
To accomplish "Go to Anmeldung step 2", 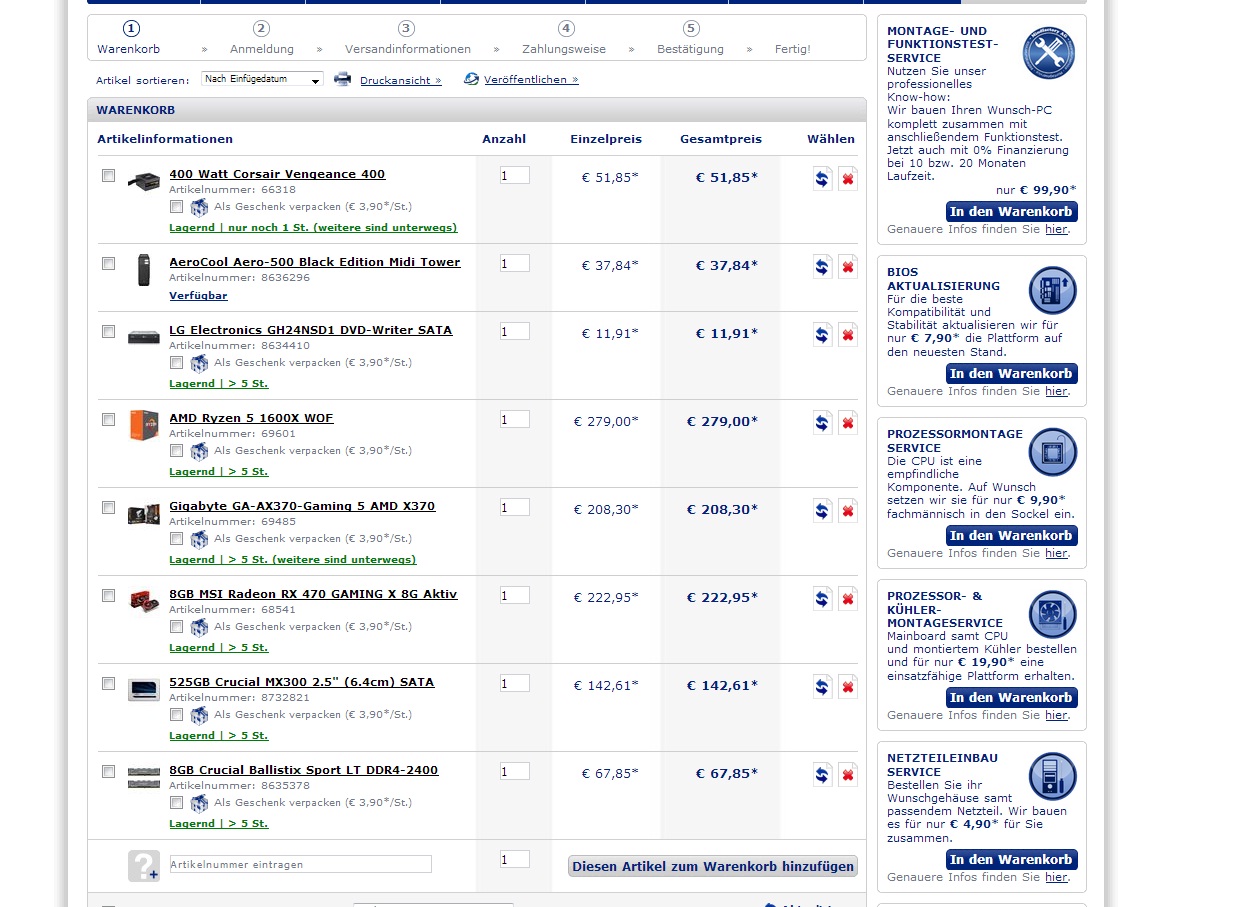I will 262,38.
